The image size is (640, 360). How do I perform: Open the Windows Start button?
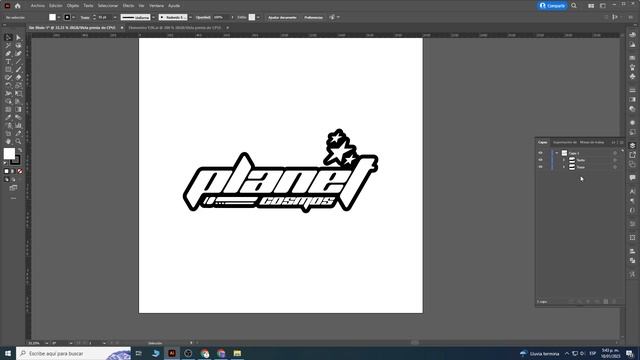click(x=8, y=353)
